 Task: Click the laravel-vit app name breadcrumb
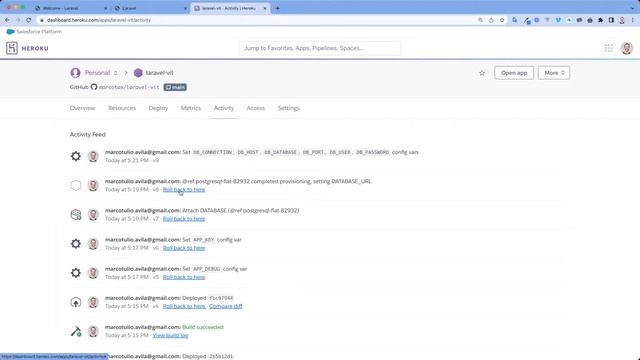pos(160,73)
